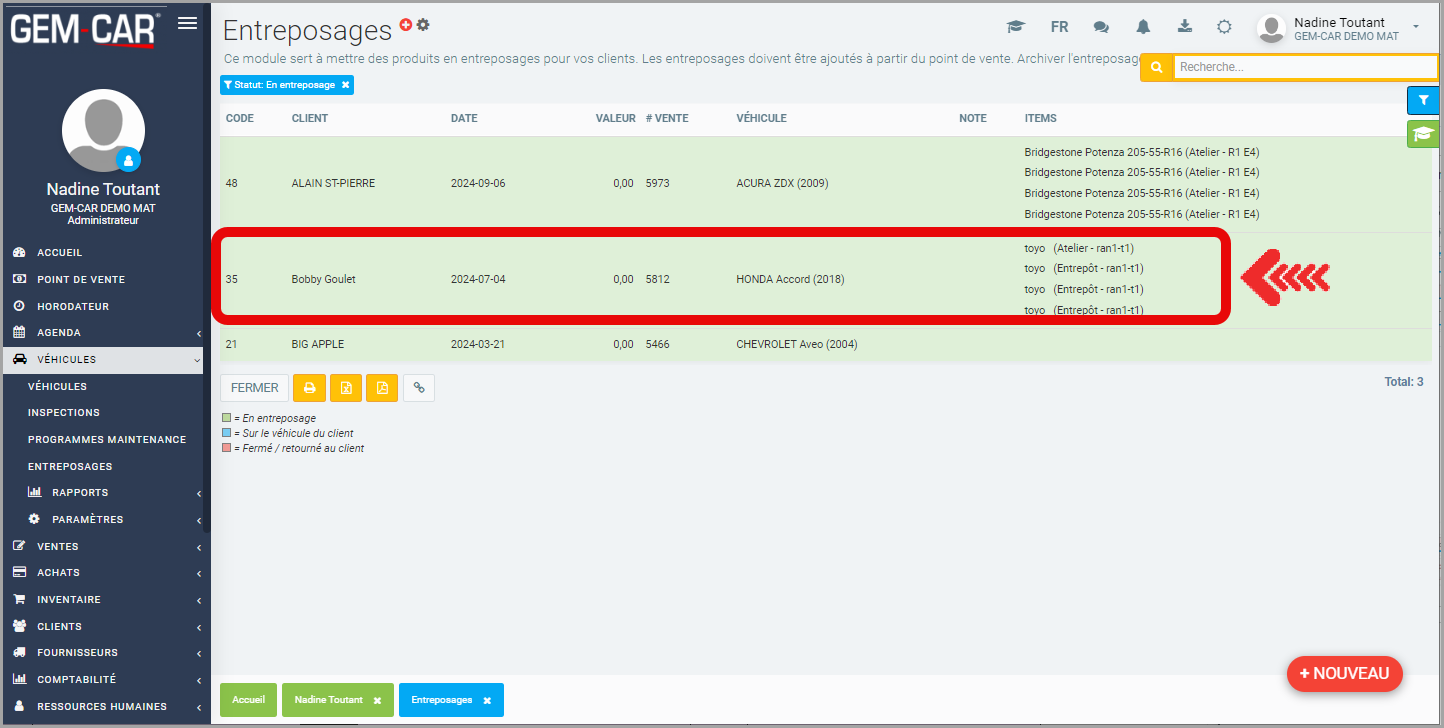Image resolution: width=1444 pixels, height=728 pixels.
Task: Click the print icon button
Action: click(x=310, y=388)
